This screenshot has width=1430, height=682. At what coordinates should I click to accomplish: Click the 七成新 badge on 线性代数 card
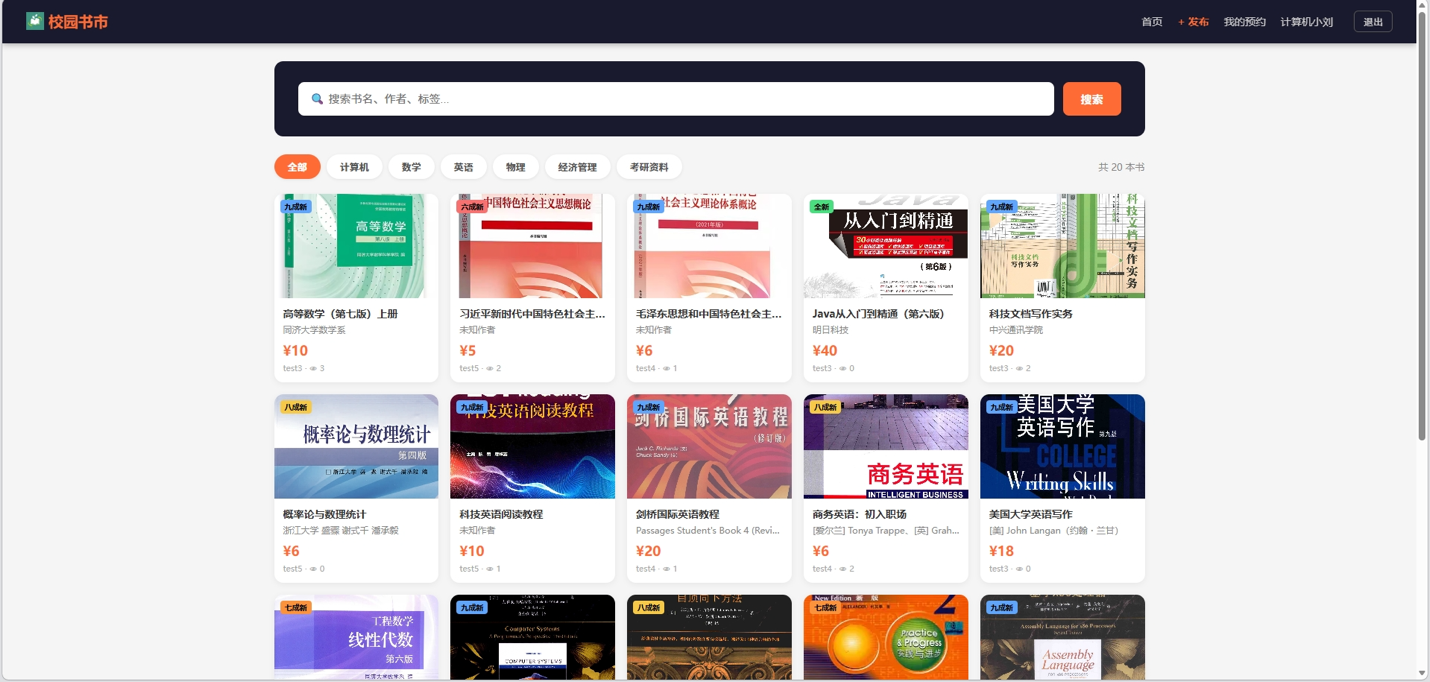point(295,607)
